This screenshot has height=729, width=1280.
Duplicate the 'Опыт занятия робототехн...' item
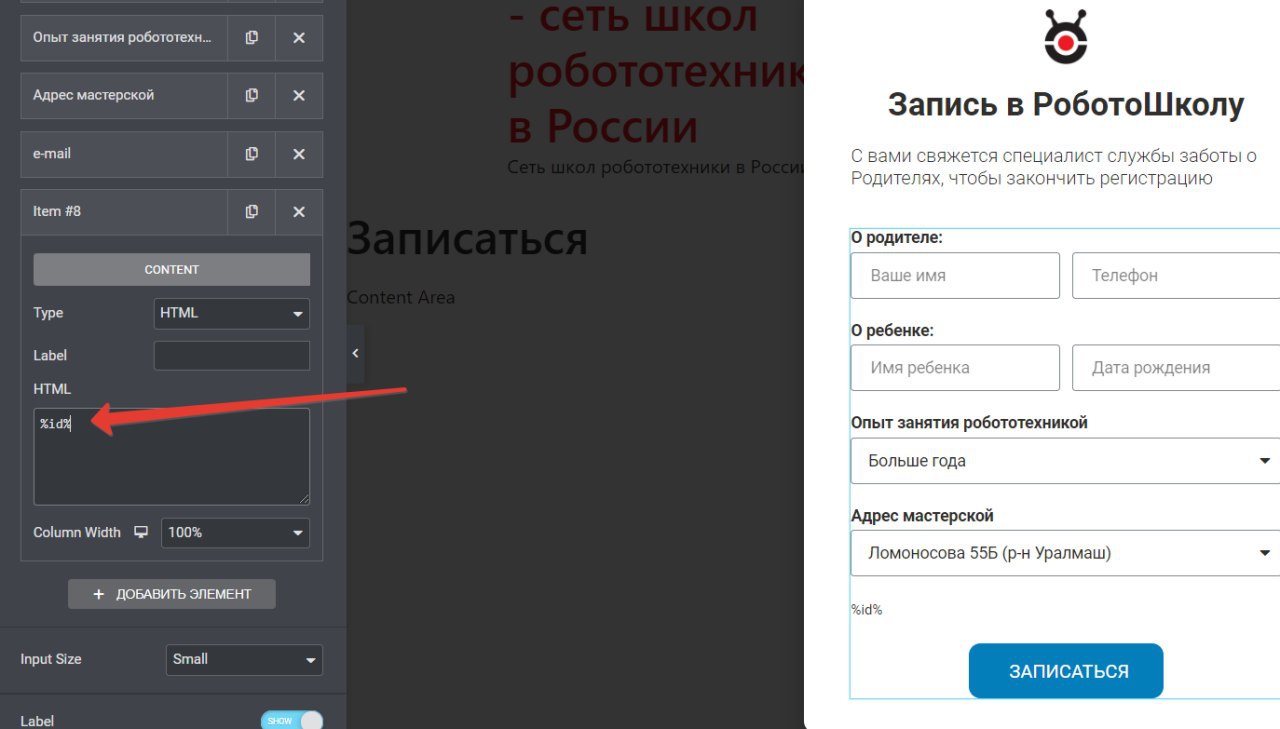pyautogui.click(x=252, y=38)
